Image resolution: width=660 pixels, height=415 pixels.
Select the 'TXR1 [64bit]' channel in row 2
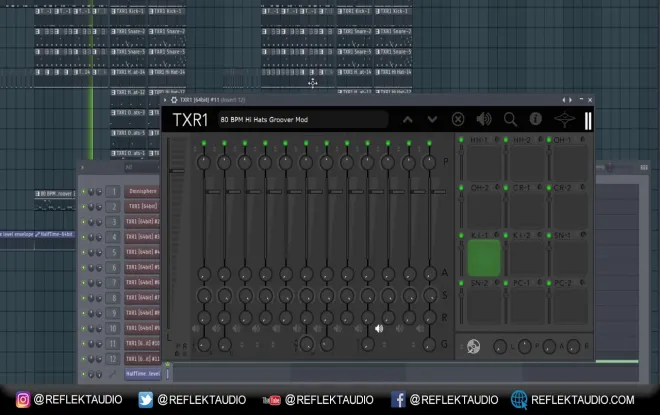[142, 206]
